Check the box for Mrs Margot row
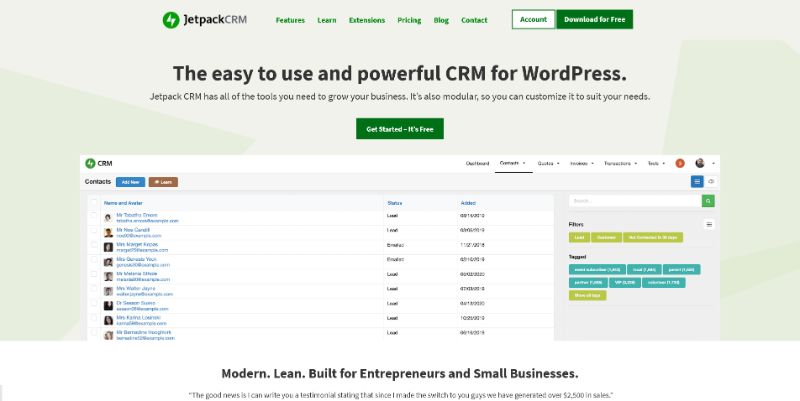Viewport: 800px width, 401px height. point(94,245)
